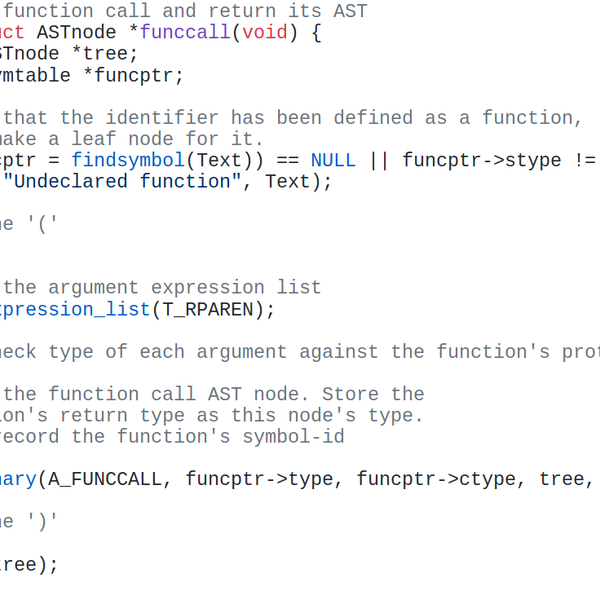600x600 pixels.
Task: Click the void keyword in parameters
Action: pyautogui.click(x=265, y=32)
